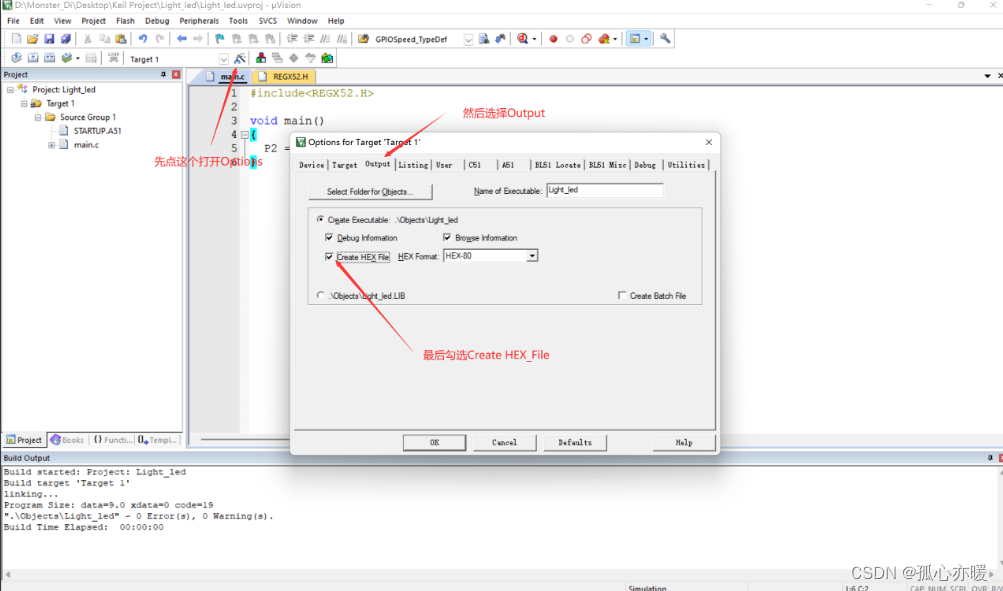Click the Cancel button in Options dialog

point(504,443)
